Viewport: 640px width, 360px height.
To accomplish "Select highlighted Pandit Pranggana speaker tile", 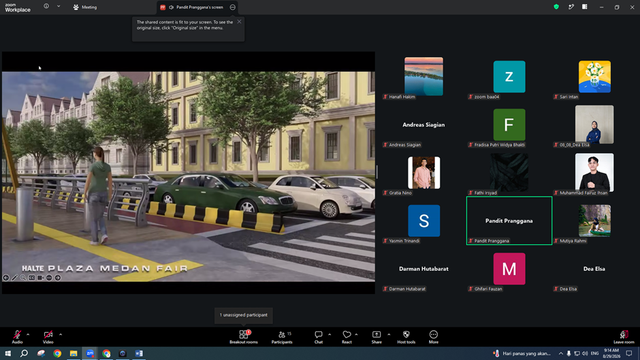I will pos(509,221).
